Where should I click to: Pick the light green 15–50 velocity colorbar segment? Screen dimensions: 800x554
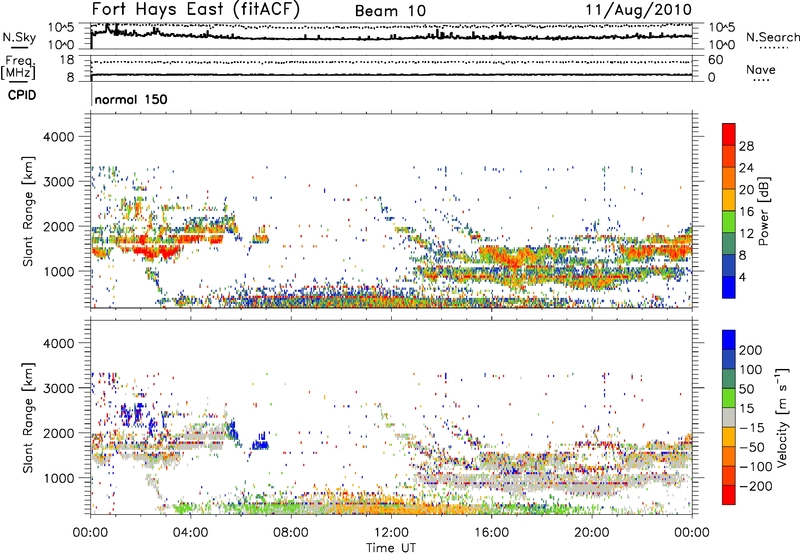point(729,398)
